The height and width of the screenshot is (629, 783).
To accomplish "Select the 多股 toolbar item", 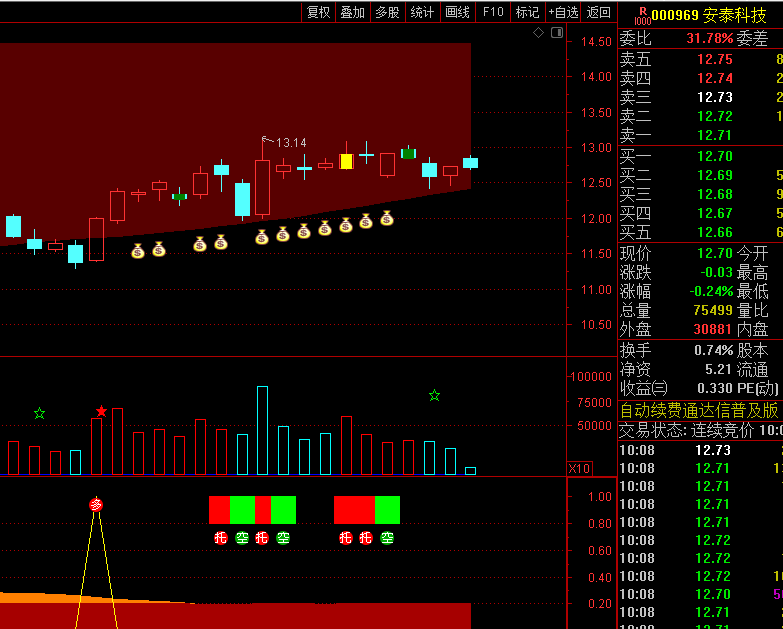I will [388, 12].
